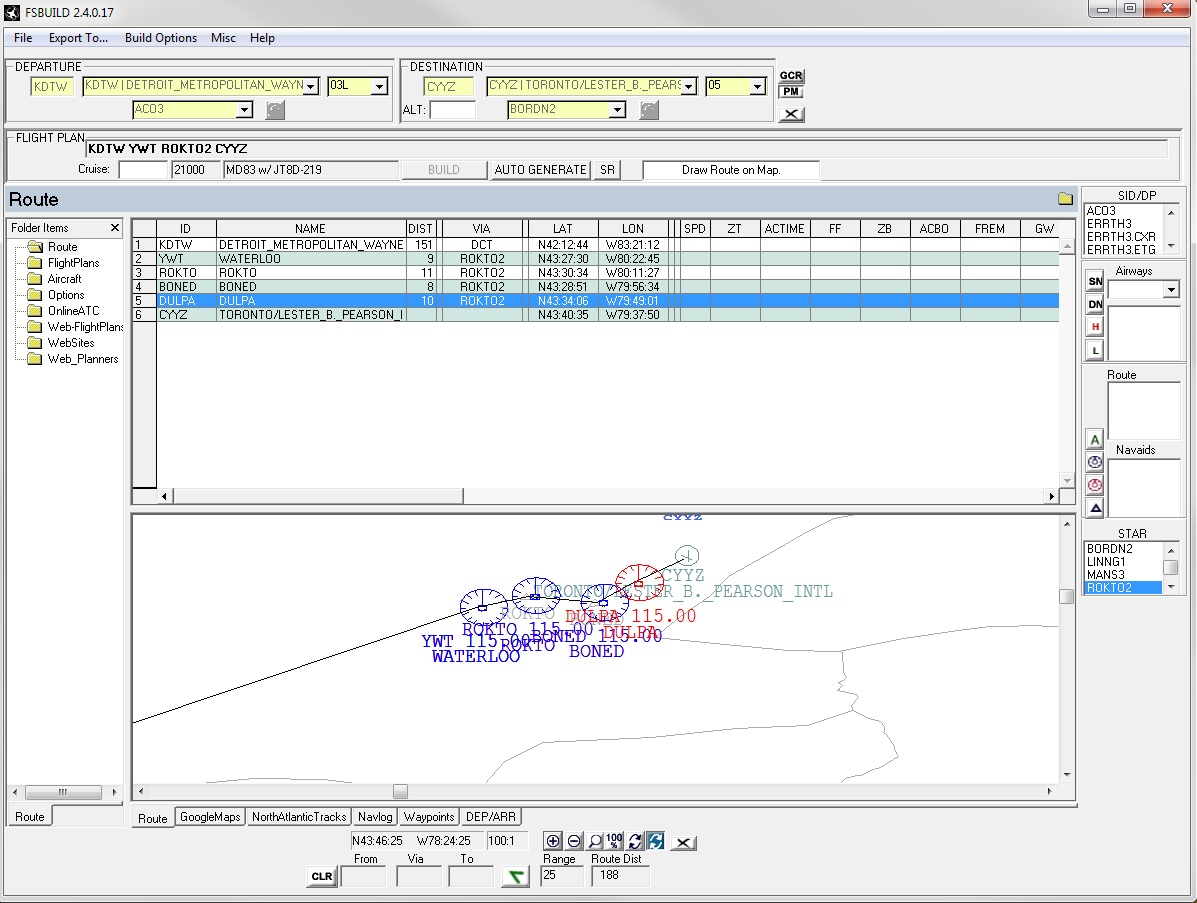Open the Misc menu
The image size is (1197, 903).
(x=223, y=37)
